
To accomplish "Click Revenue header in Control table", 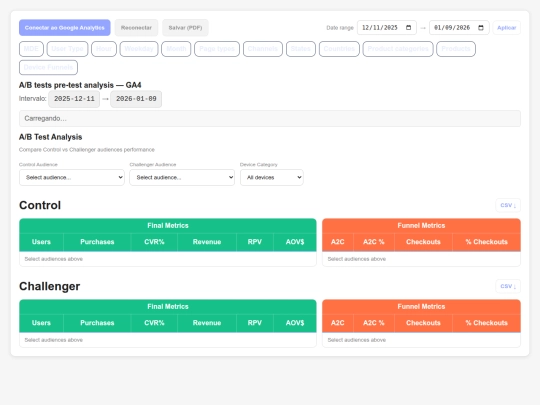I will point(207,242).
